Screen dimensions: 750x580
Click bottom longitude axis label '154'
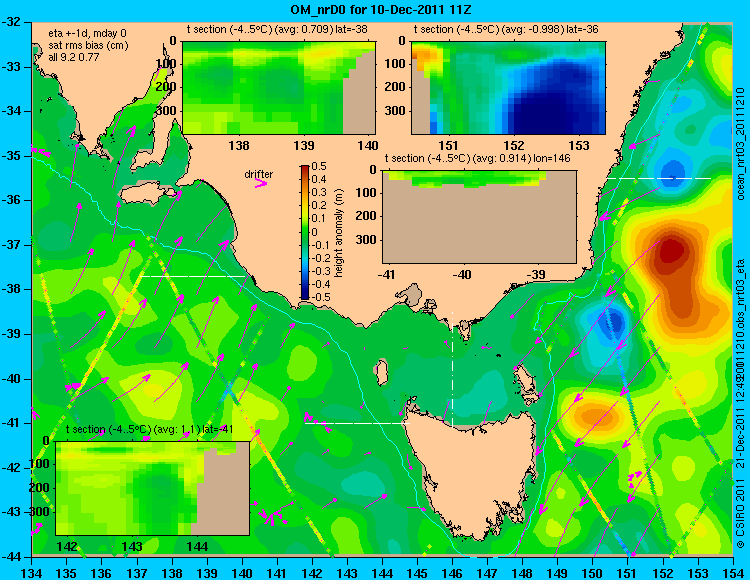[732, 573]
